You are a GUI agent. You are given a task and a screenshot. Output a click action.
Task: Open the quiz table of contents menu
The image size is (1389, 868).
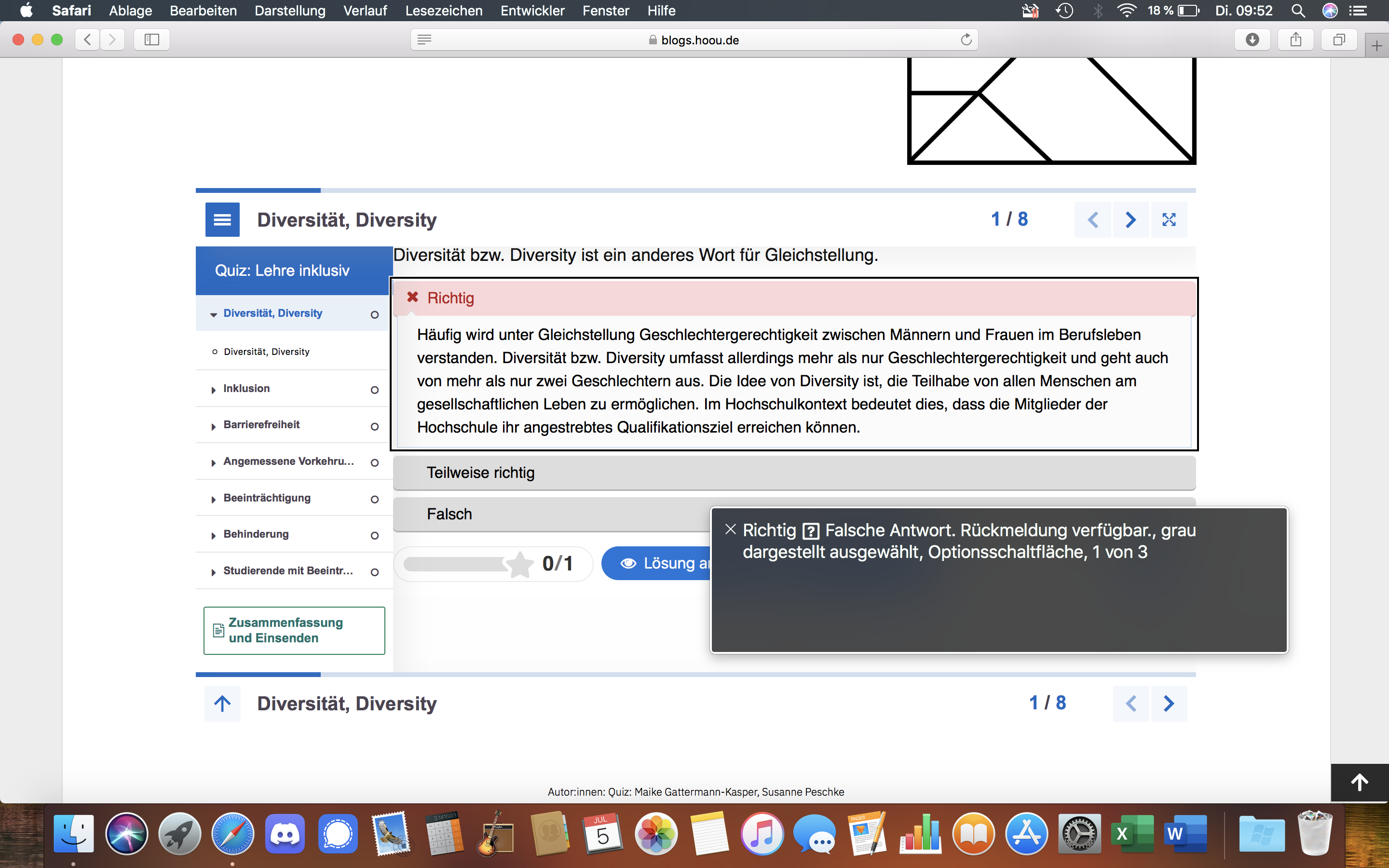[x=222, y=219]
